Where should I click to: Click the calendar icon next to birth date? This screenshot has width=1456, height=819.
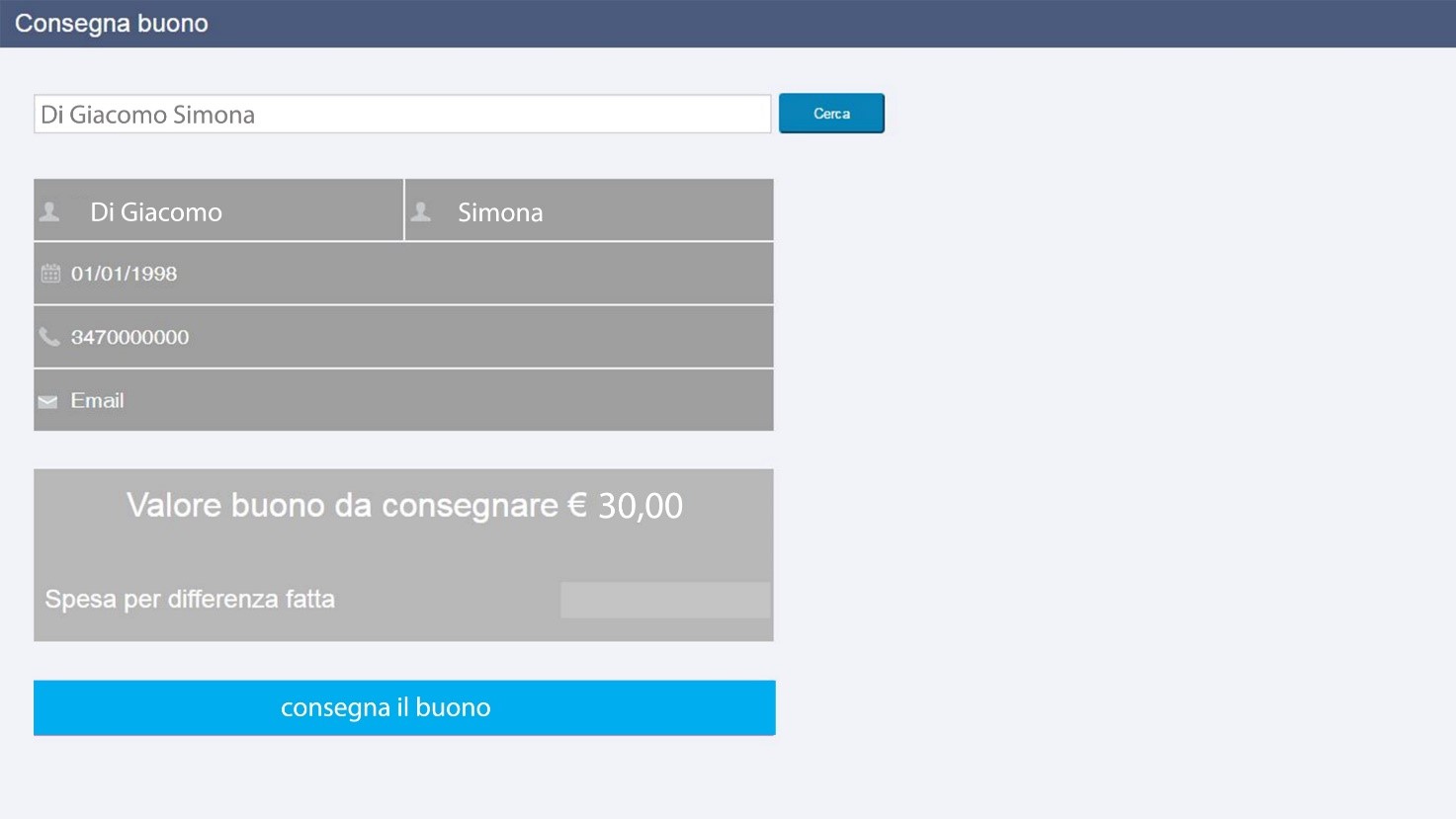[x=50, y=274]
